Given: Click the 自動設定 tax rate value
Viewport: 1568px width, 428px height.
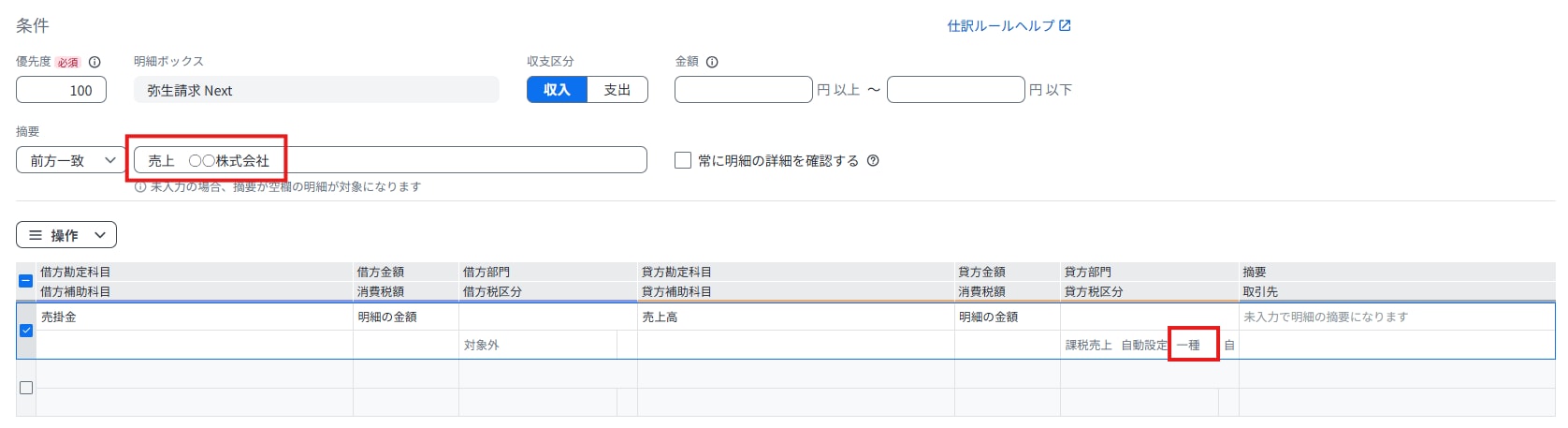Looking at the screenshot, I should click(x=1144, y=345).
